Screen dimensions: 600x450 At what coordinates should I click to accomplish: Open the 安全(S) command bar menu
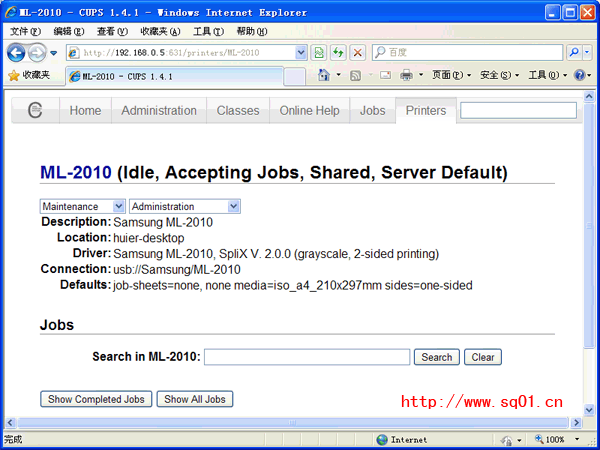(499, 75)
